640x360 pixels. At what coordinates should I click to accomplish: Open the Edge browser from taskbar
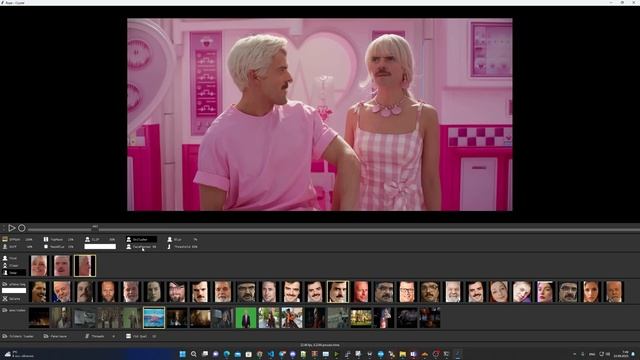[x=227, y=354]
